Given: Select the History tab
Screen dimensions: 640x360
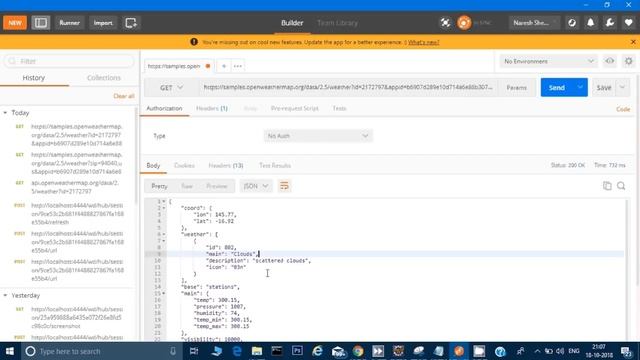Looking at the screenshot, I should 34,78.
